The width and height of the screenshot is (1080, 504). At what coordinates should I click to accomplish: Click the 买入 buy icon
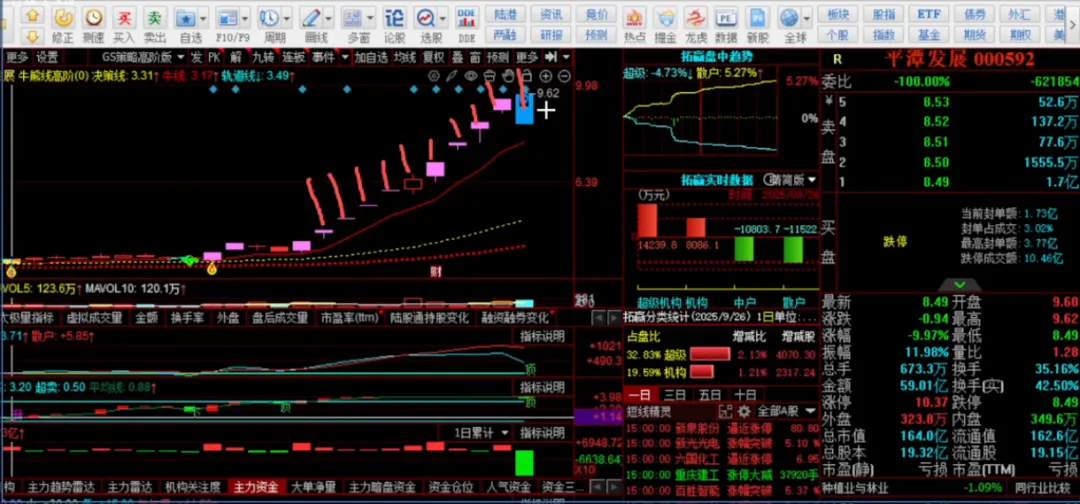click(x=124, y=17)
